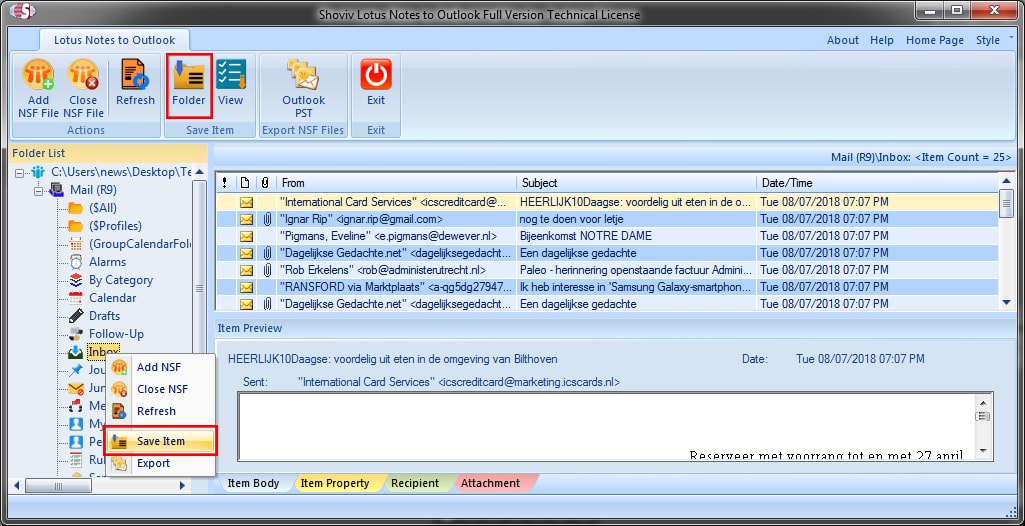Select the Lotus Notes to Outlook ribbon tab
1025x526 pixels.
pyautogui.click(x=114, y=40)
